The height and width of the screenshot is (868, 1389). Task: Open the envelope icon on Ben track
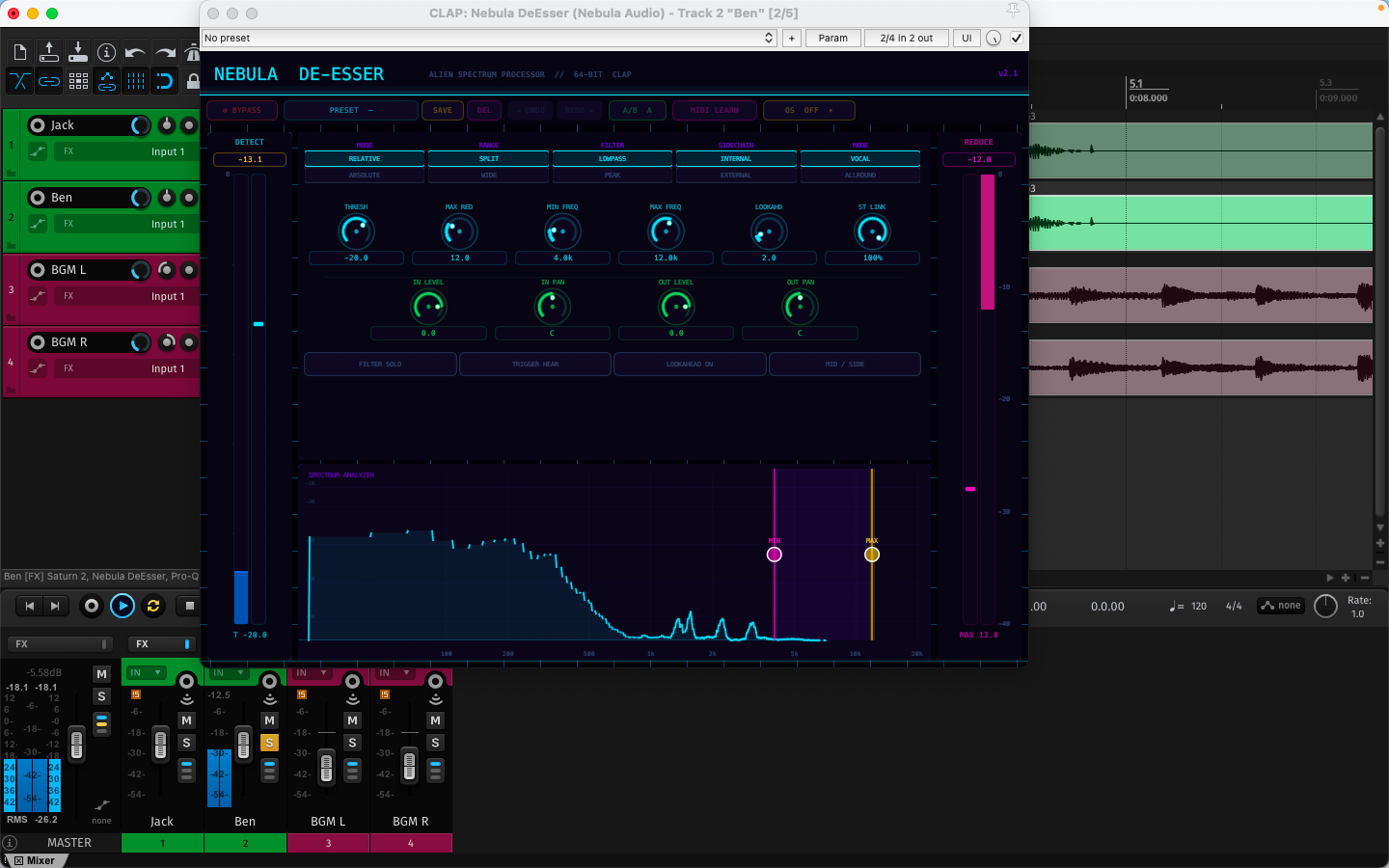tap(38, 224)
